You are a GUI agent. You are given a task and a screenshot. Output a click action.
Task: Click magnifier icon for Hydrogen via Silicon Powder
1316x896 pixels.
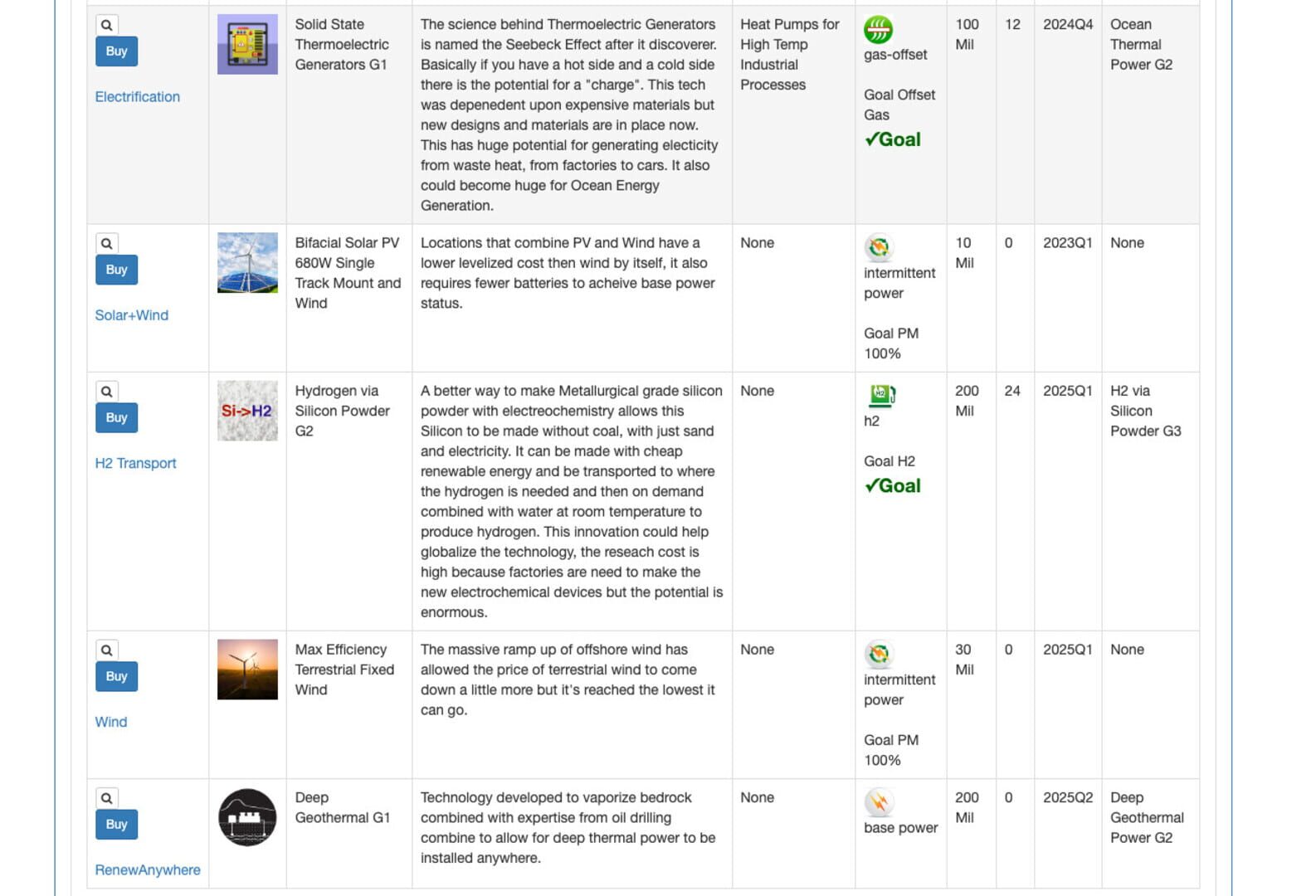(x=106, y=392)
